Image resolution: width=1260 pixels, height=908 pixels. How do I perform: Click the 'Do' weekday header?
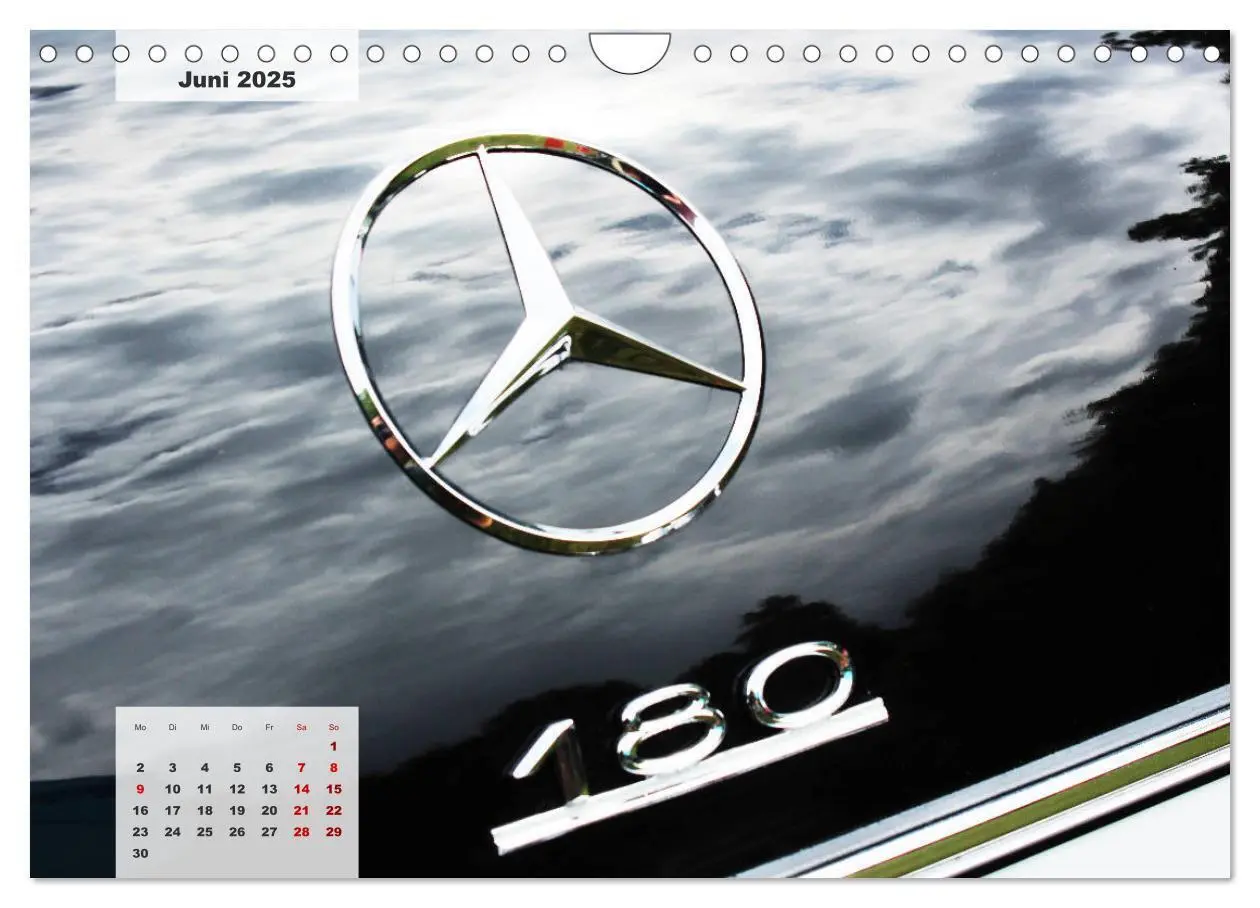coord(237,727)
